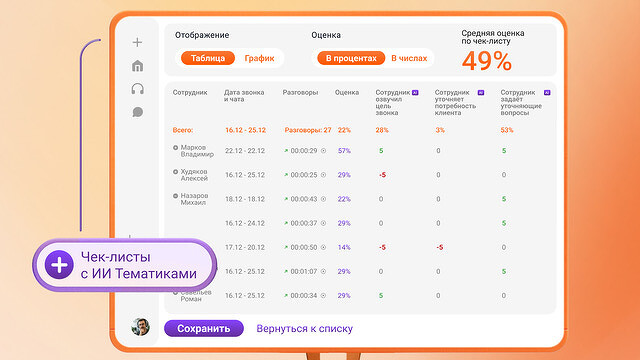
Task: Click the Разговоры: 27 total
Action: (308, 130)
